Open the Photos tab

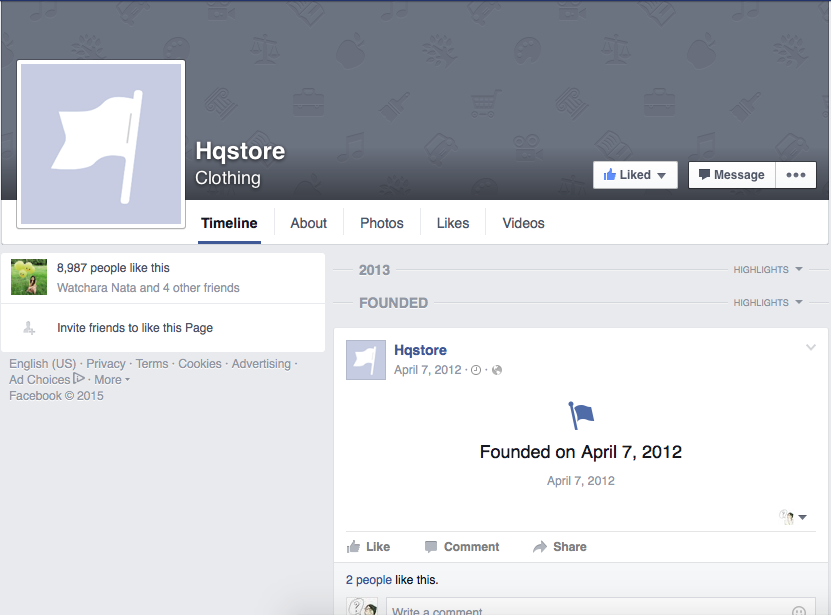coord(382,223)
